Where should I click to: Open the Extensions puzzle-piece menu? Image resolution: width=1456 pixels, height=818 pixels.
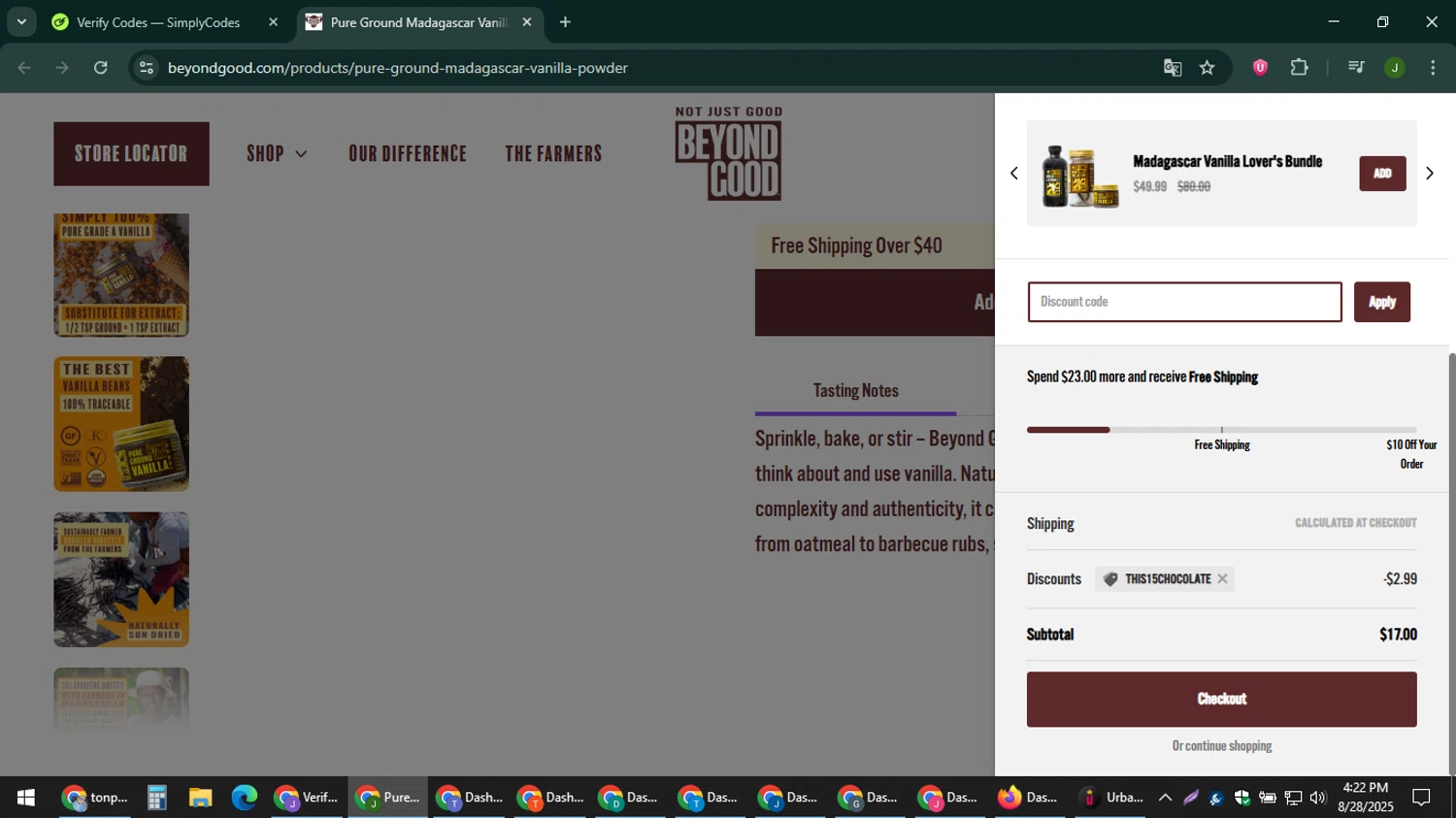point(1299,68)
